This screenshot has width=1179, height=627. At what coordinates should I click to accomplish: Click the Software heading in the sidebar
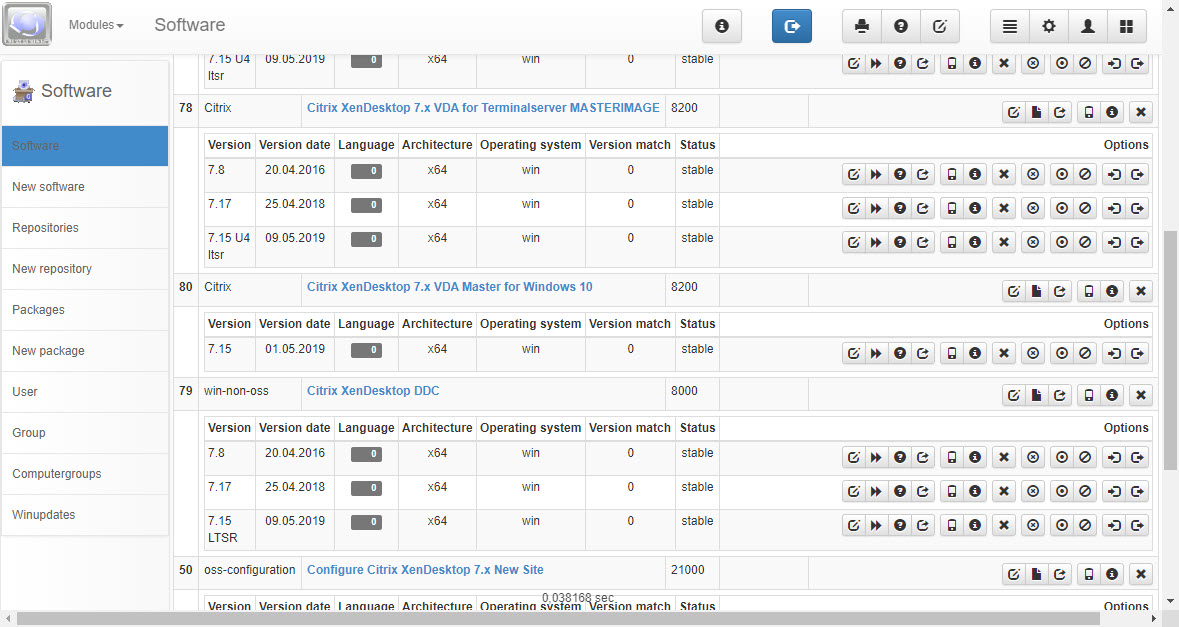coord(76,91)
